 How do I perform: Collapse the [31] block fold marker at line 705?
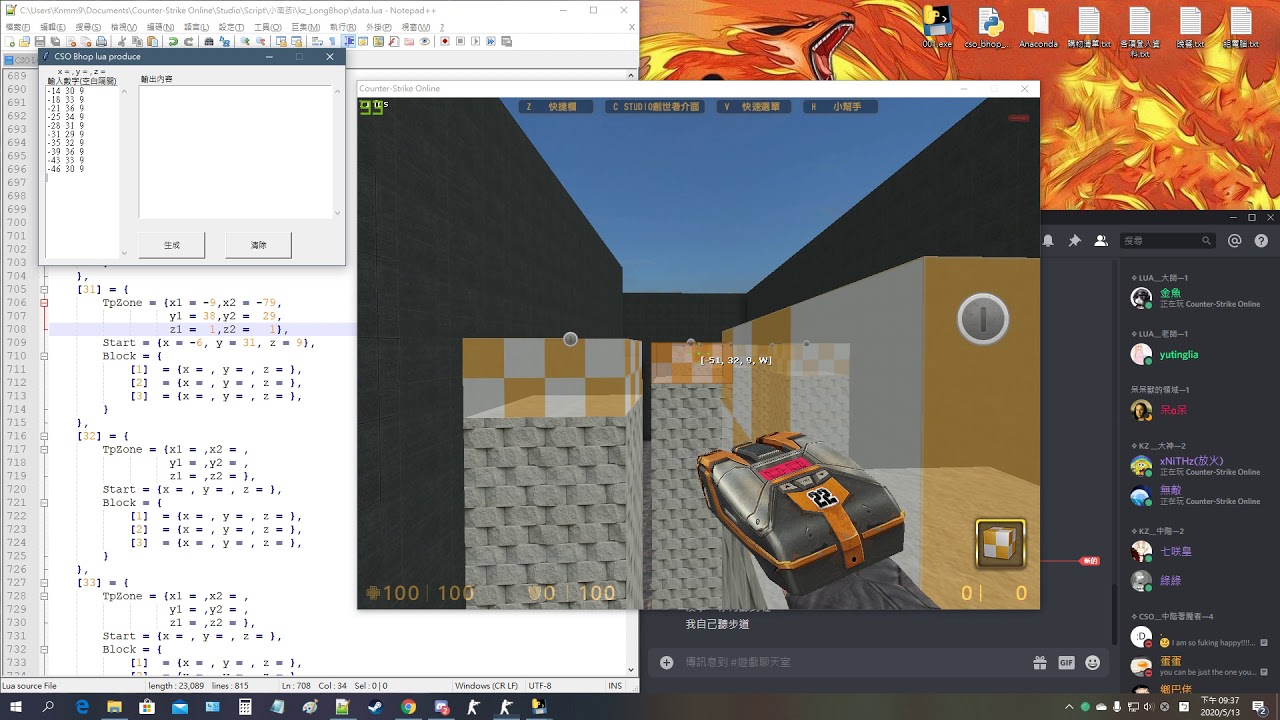(44, 289)
